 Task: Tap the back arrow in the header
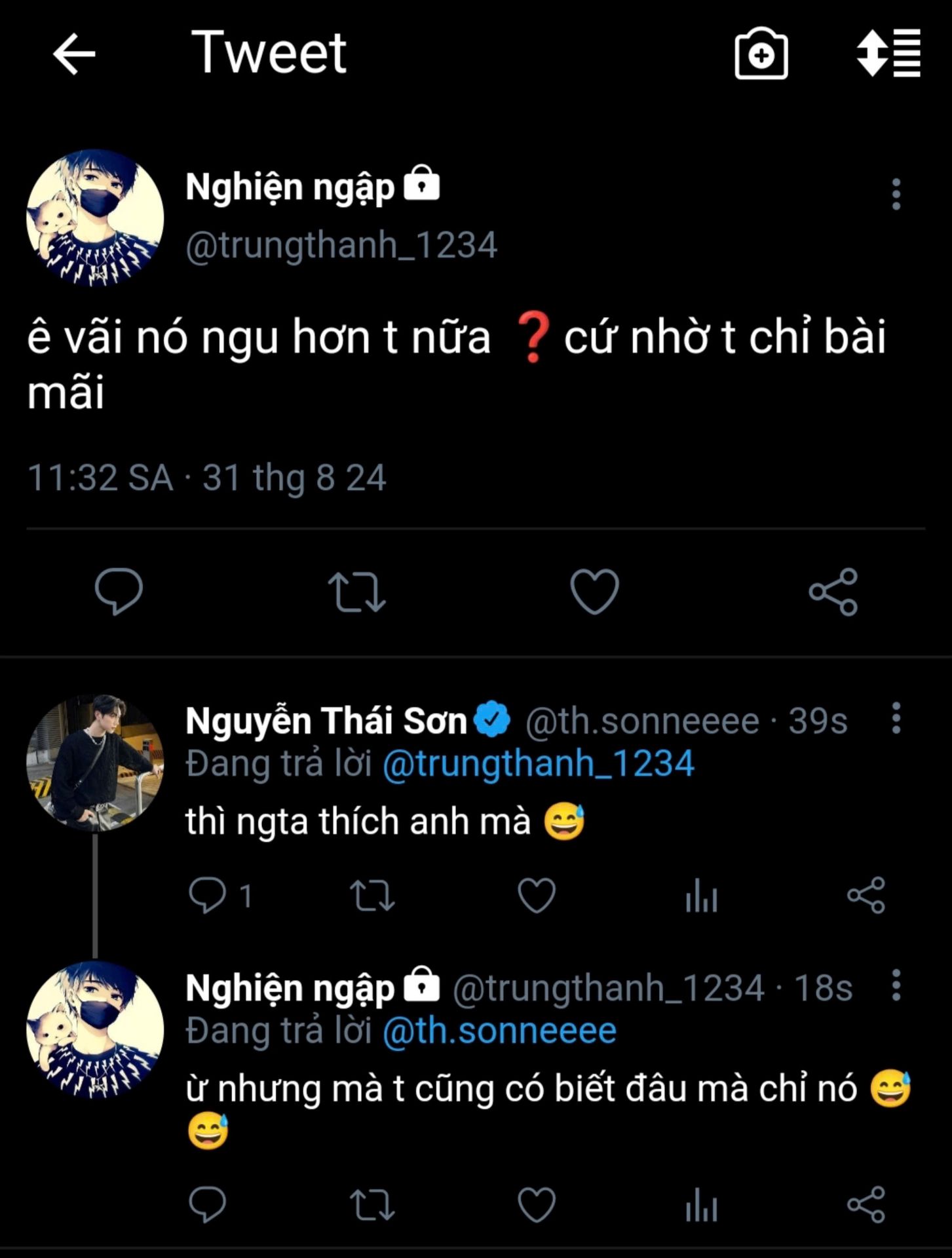(x=74, y=54)
